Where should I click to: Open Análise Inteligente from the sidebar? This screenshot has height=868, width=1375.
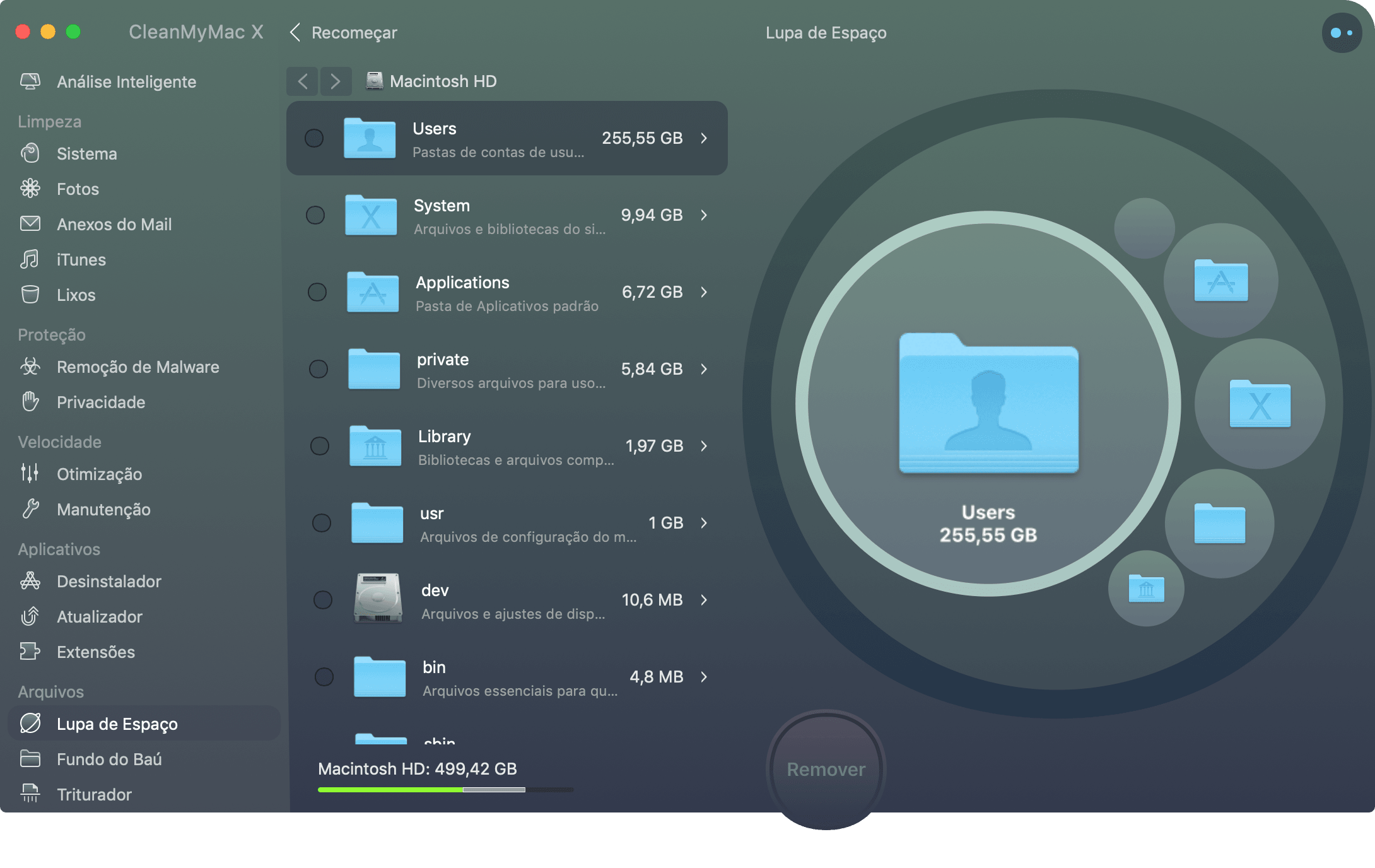coord(126,82)
